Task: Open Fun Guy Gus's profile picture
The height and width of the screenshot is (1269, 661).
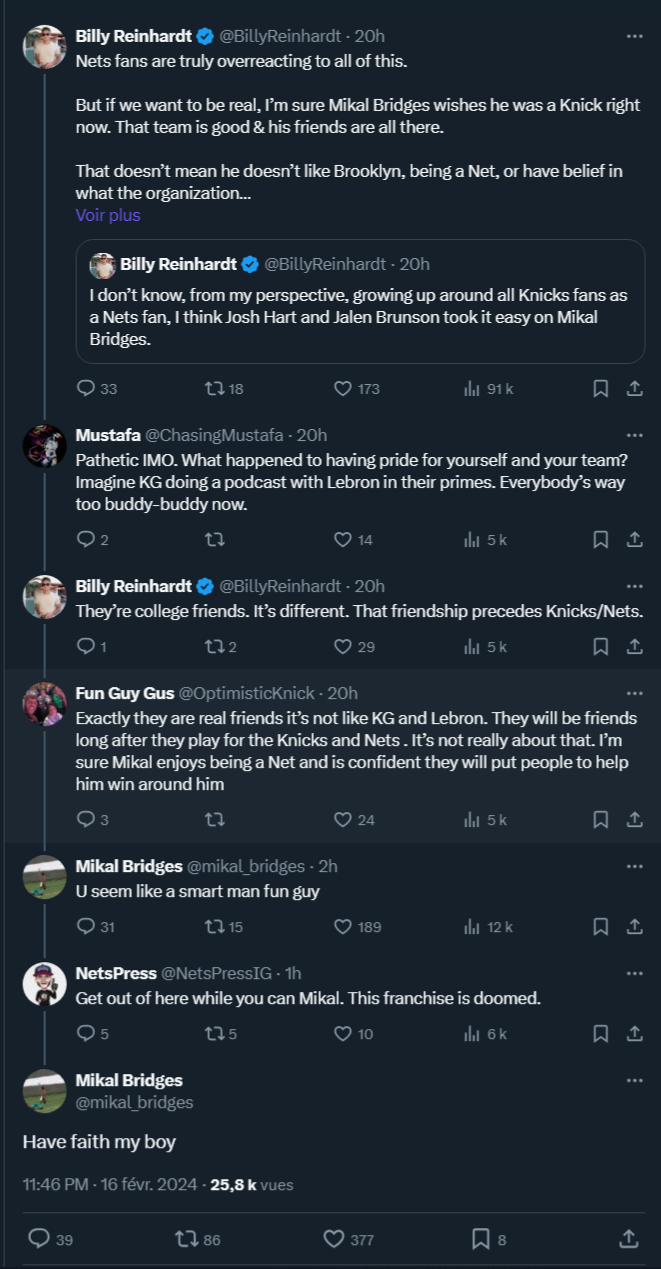Action: (44, 704)
